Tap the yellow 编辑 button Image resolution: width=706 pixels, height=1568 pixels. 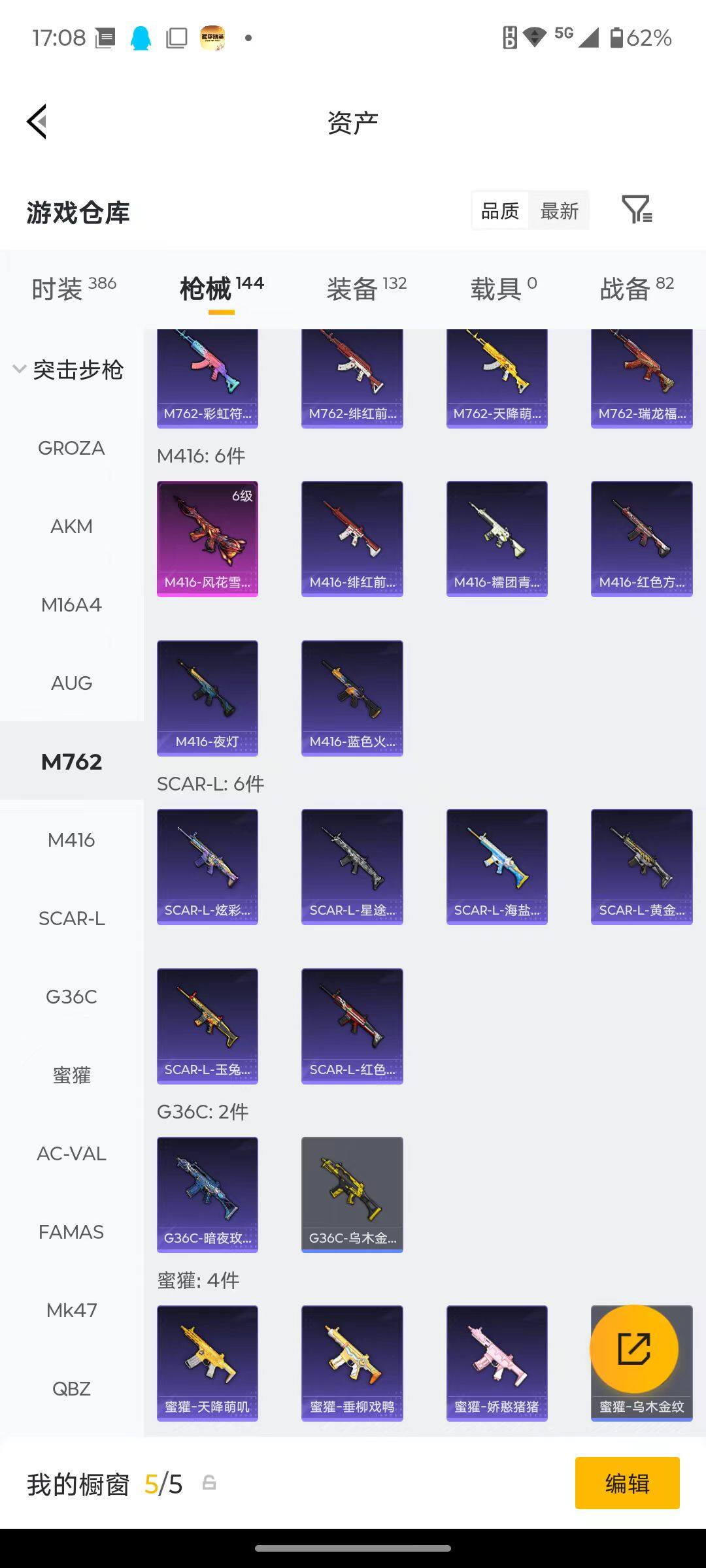[628, 1483]
